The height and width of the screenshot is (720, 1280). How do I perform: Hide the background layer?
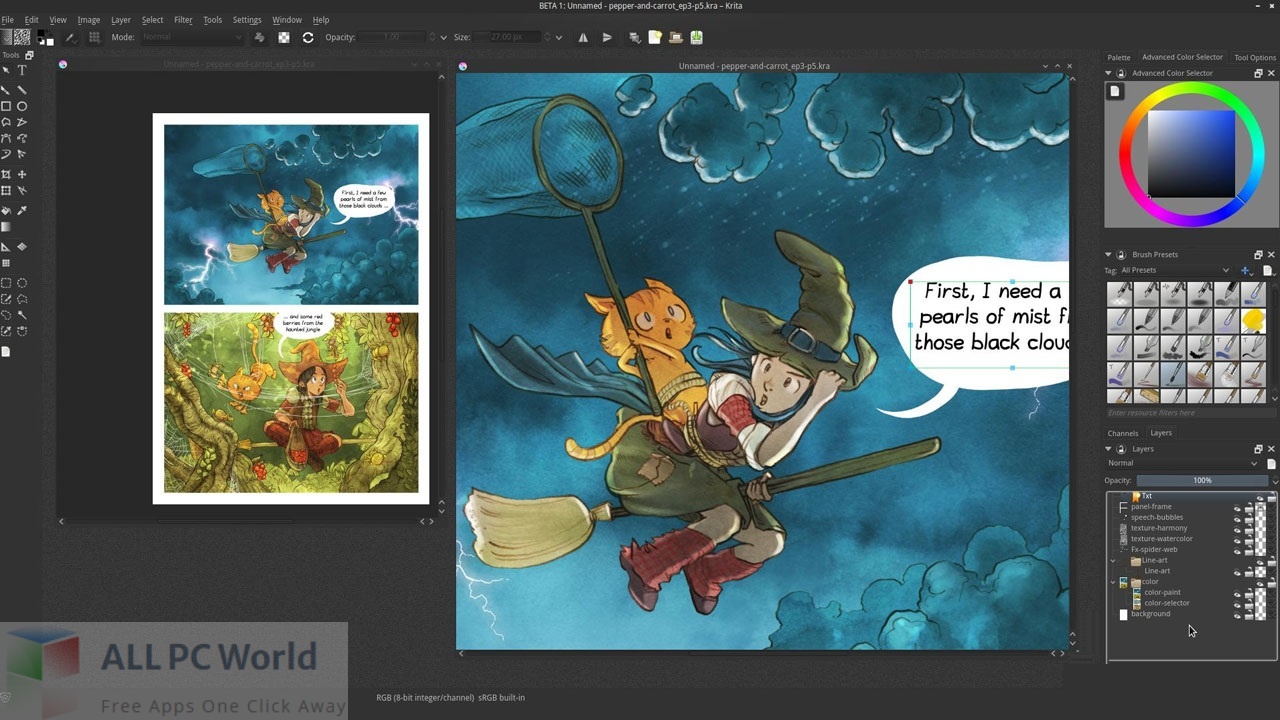point(1236,614)
